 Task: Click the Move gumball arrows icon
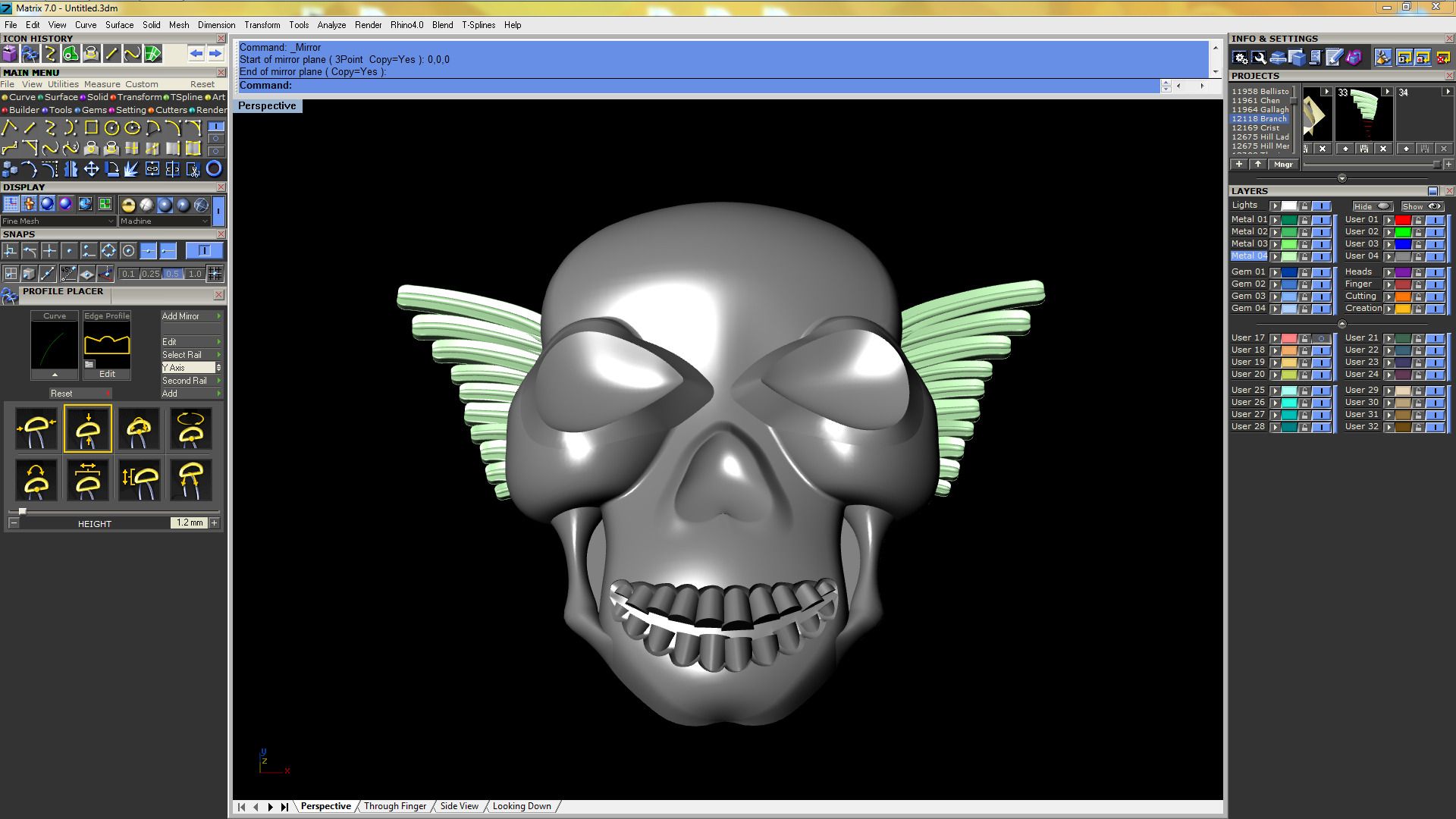[x=91, y=168]
